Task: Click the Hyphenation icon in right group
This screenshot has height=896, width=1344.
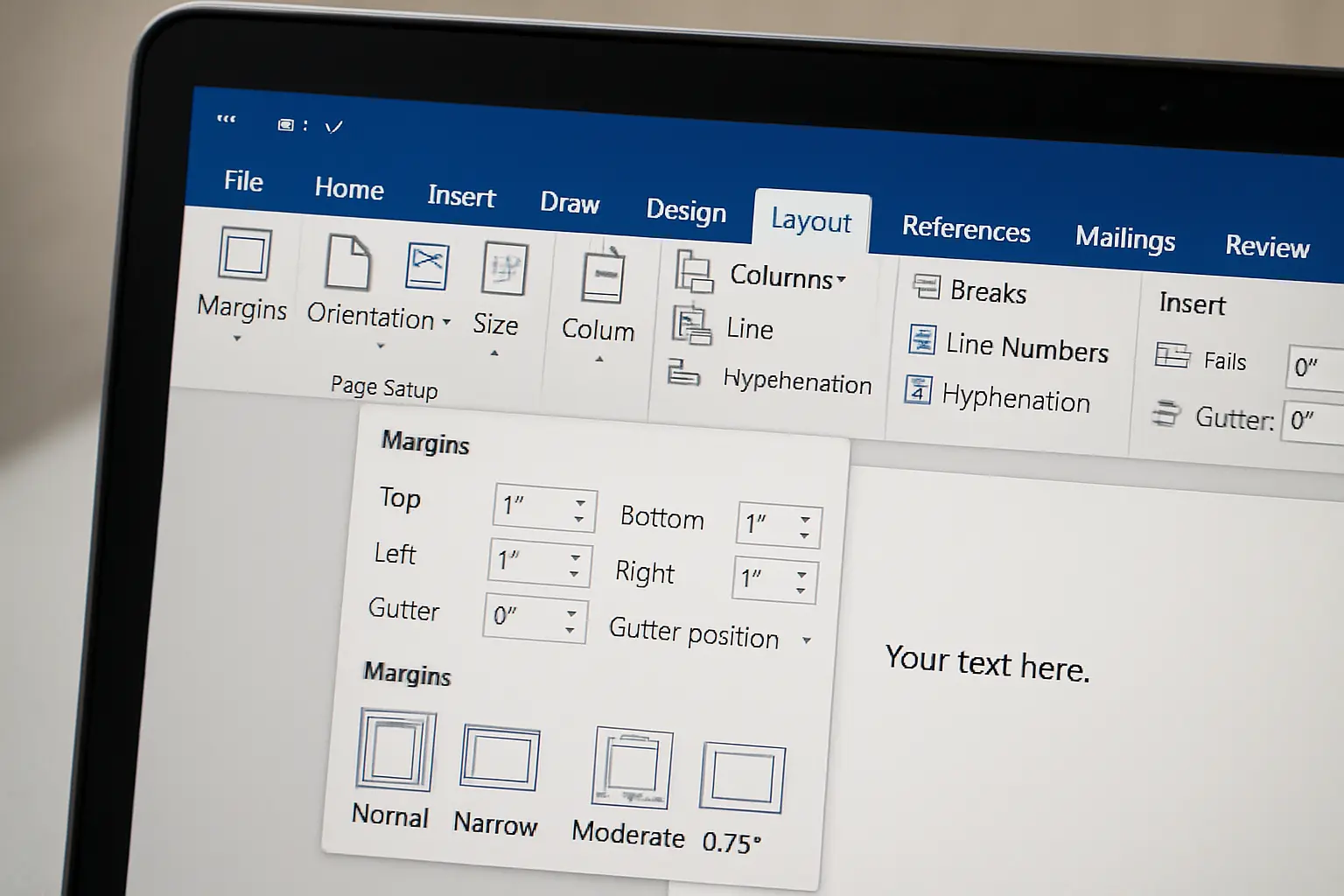Action: [x=918, y=389]
